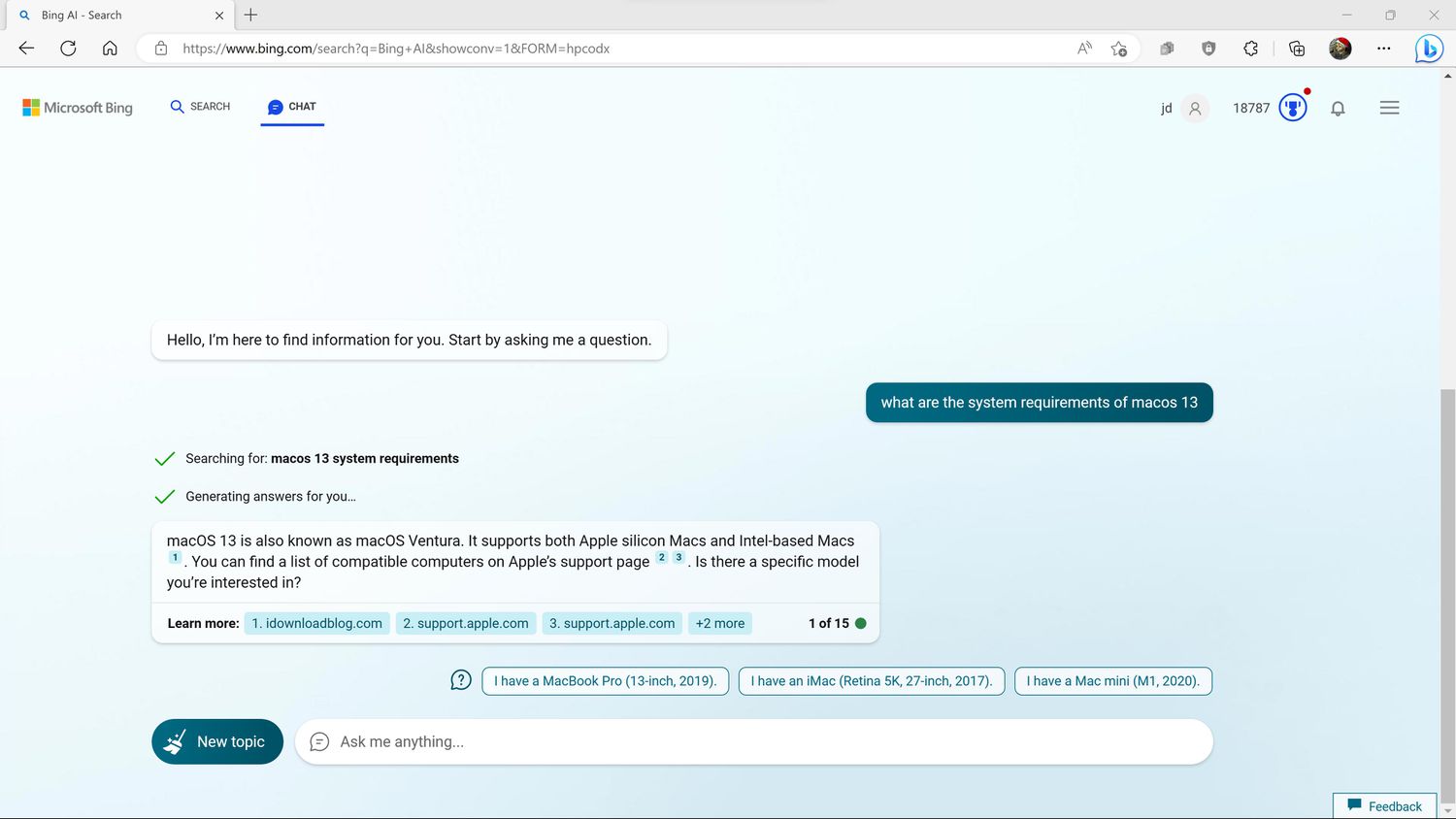Open the Microsoft Rewards trophy icon
This screenshot has height=819, width=1456.
[1293, 108]
